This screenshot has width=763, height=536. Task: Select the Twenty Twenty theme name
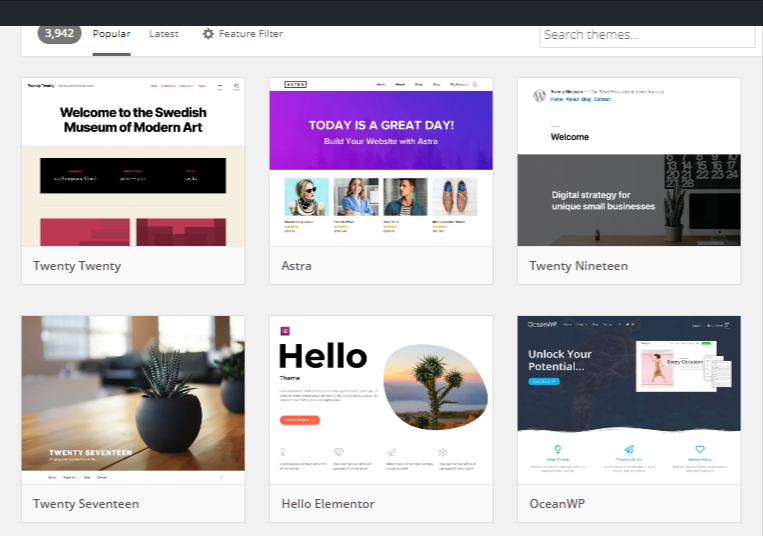click(x=77, y=266)
